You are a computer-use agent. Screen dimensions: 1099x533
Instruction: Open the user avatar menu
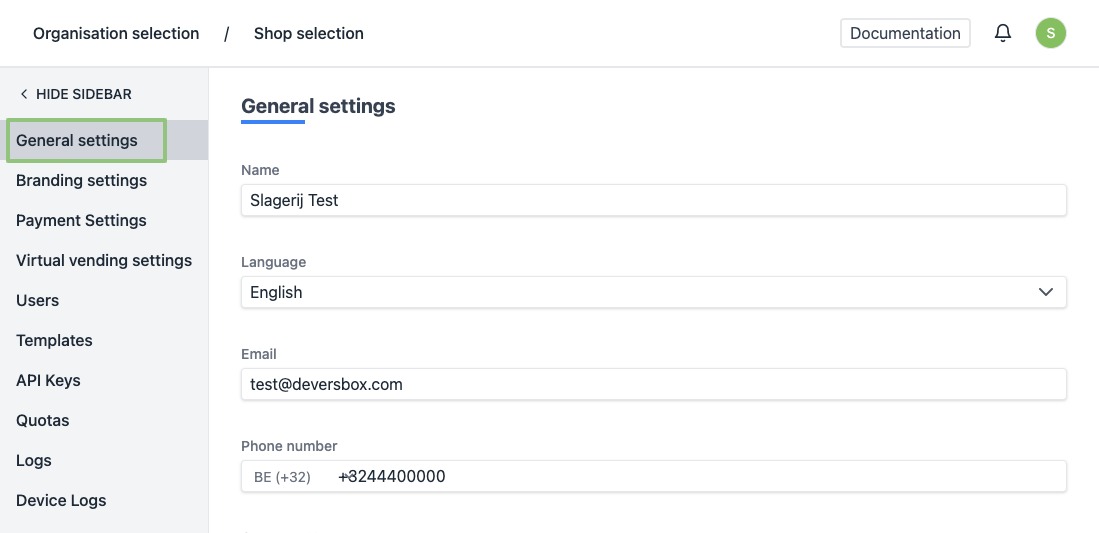(1050, 33)
